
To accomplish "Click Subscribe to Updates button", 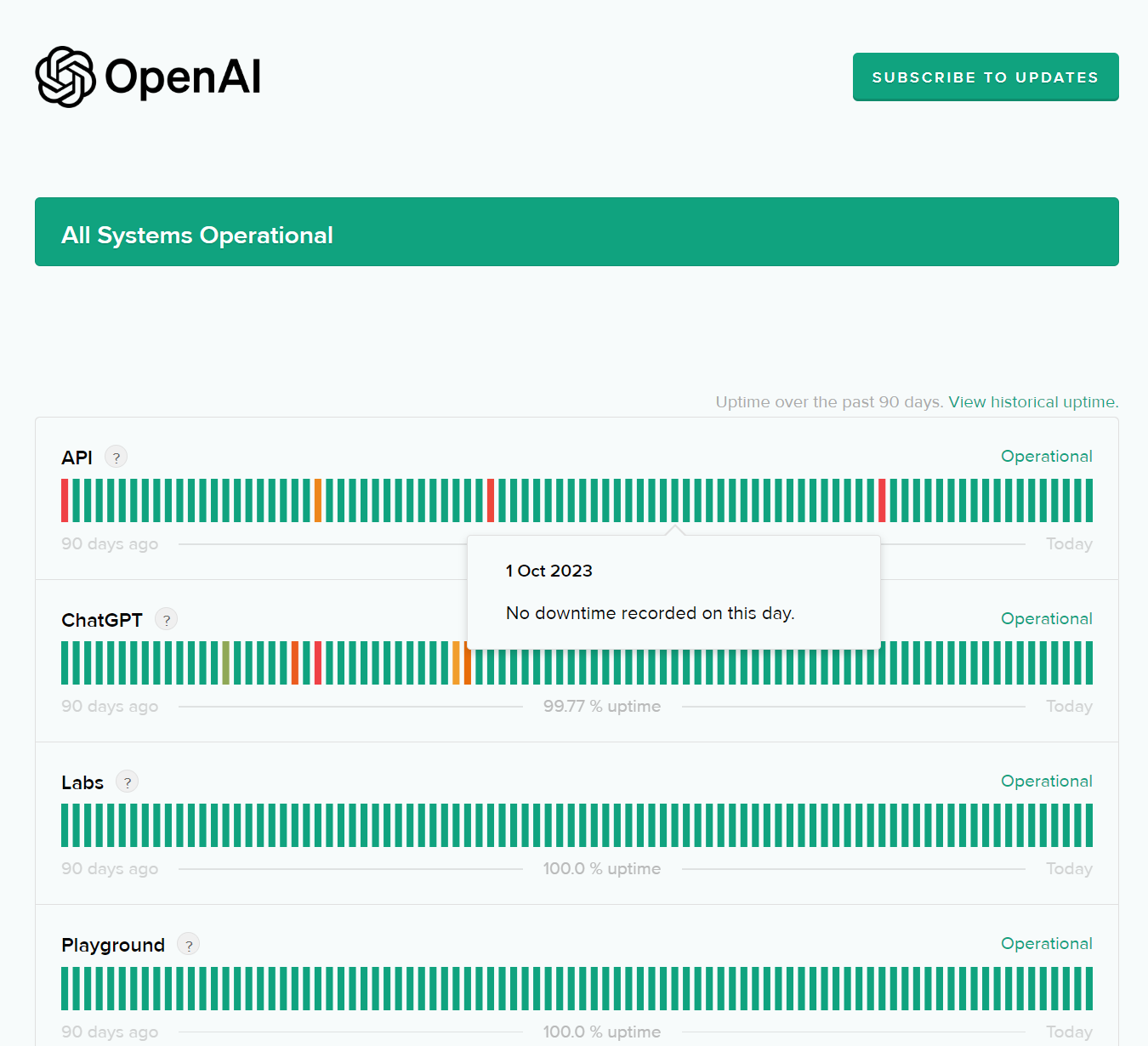I will 986,77.
